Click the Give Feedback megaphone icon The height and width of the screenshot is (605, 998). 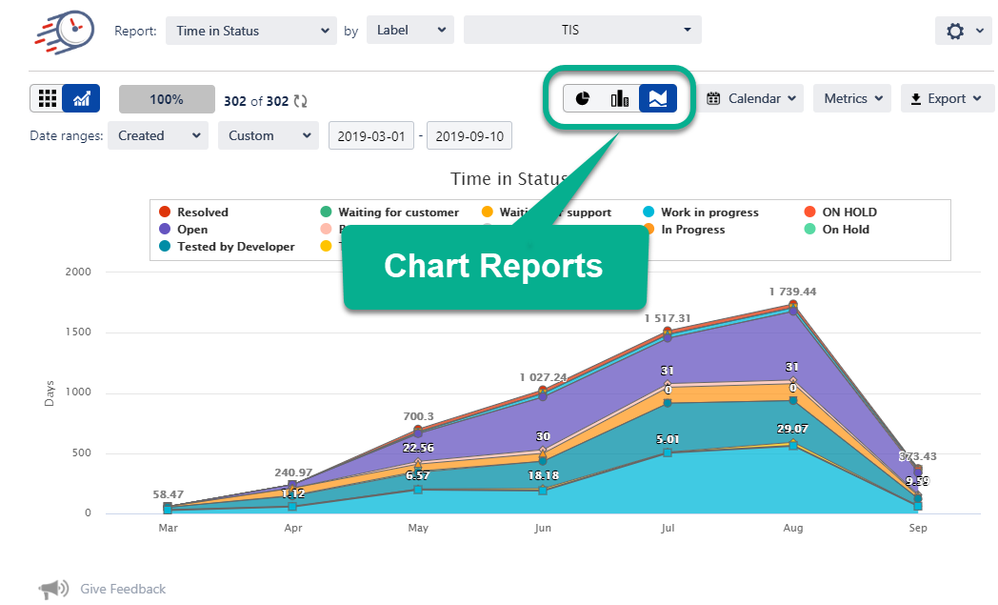53,589
